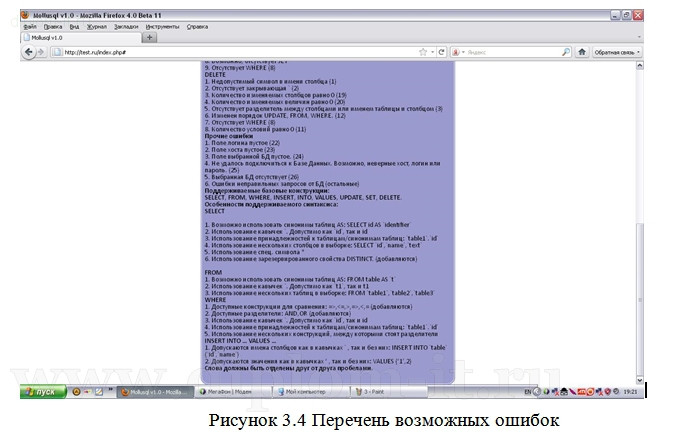Switch to the Mollusql Mozilla taskbar button
Screen dimensions: 677x438
click(155, 392)
